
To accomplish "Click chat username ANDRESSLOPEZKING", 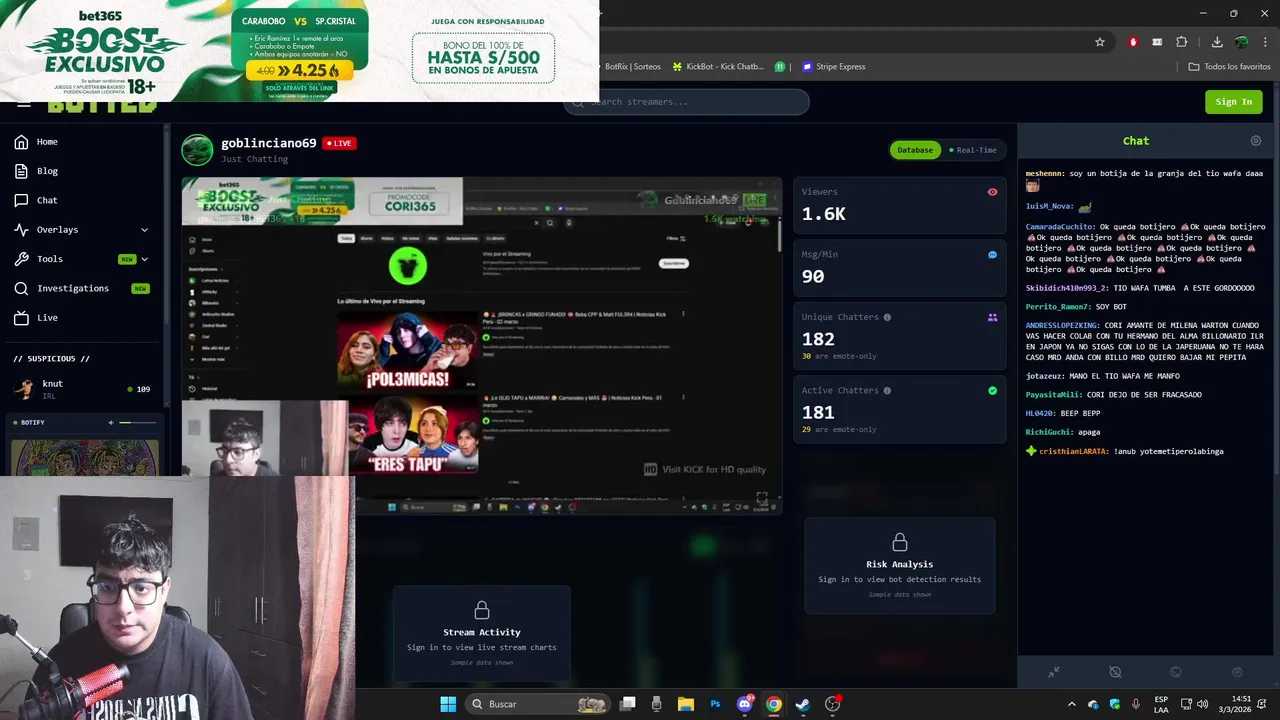I will click(1062, 325).
